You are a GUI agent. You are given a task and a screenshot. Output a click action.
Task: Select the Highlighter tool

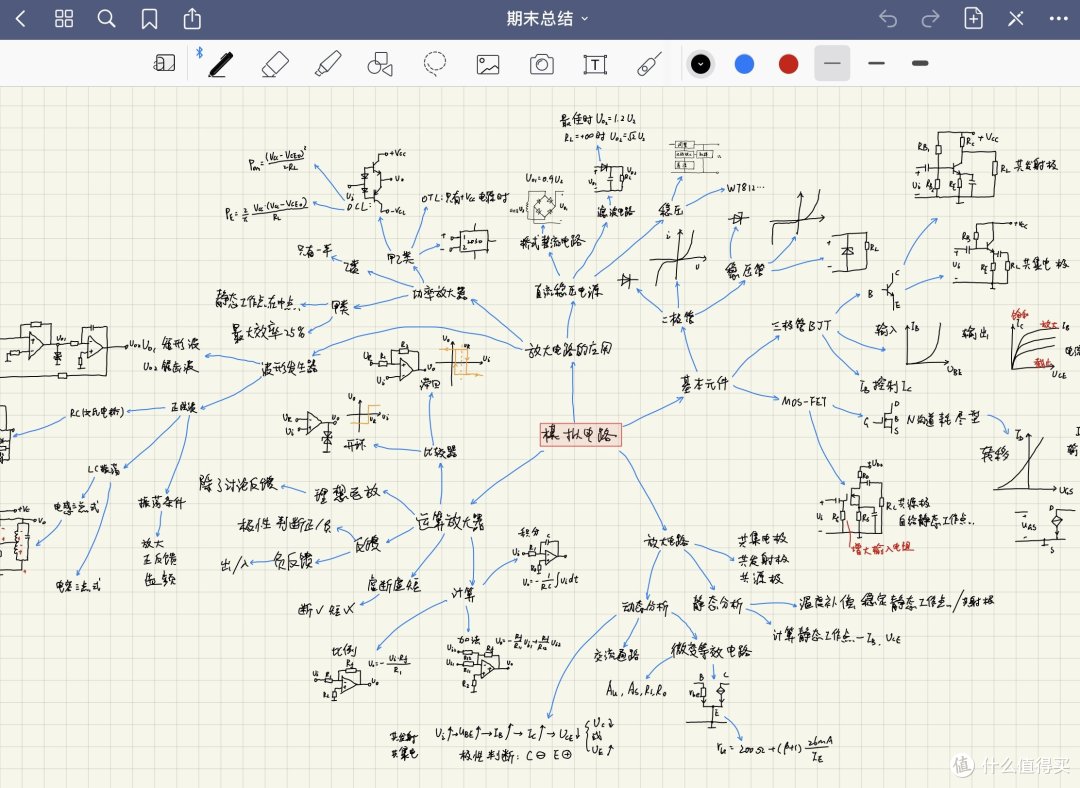pos(328,63)
